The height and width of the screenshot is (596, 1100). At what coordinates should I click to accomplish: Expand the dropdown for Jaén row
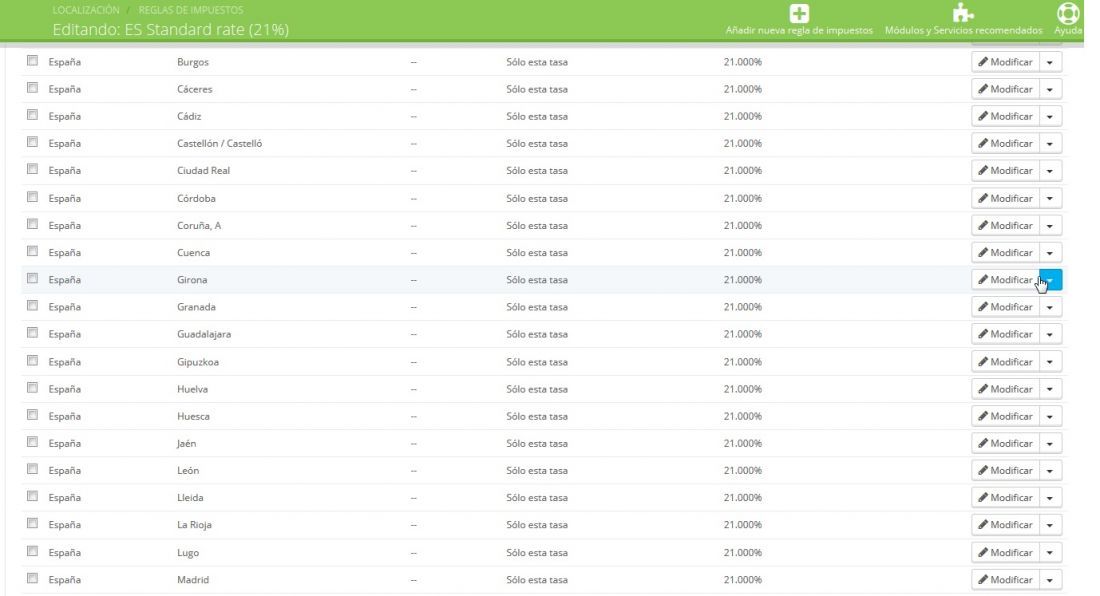pos(1050,444)
